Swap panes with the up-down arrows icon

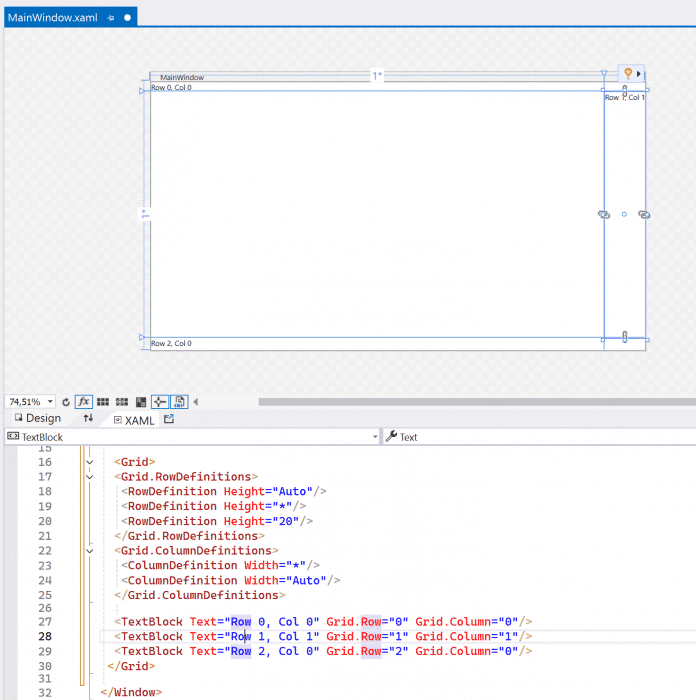tap(88, 418)
